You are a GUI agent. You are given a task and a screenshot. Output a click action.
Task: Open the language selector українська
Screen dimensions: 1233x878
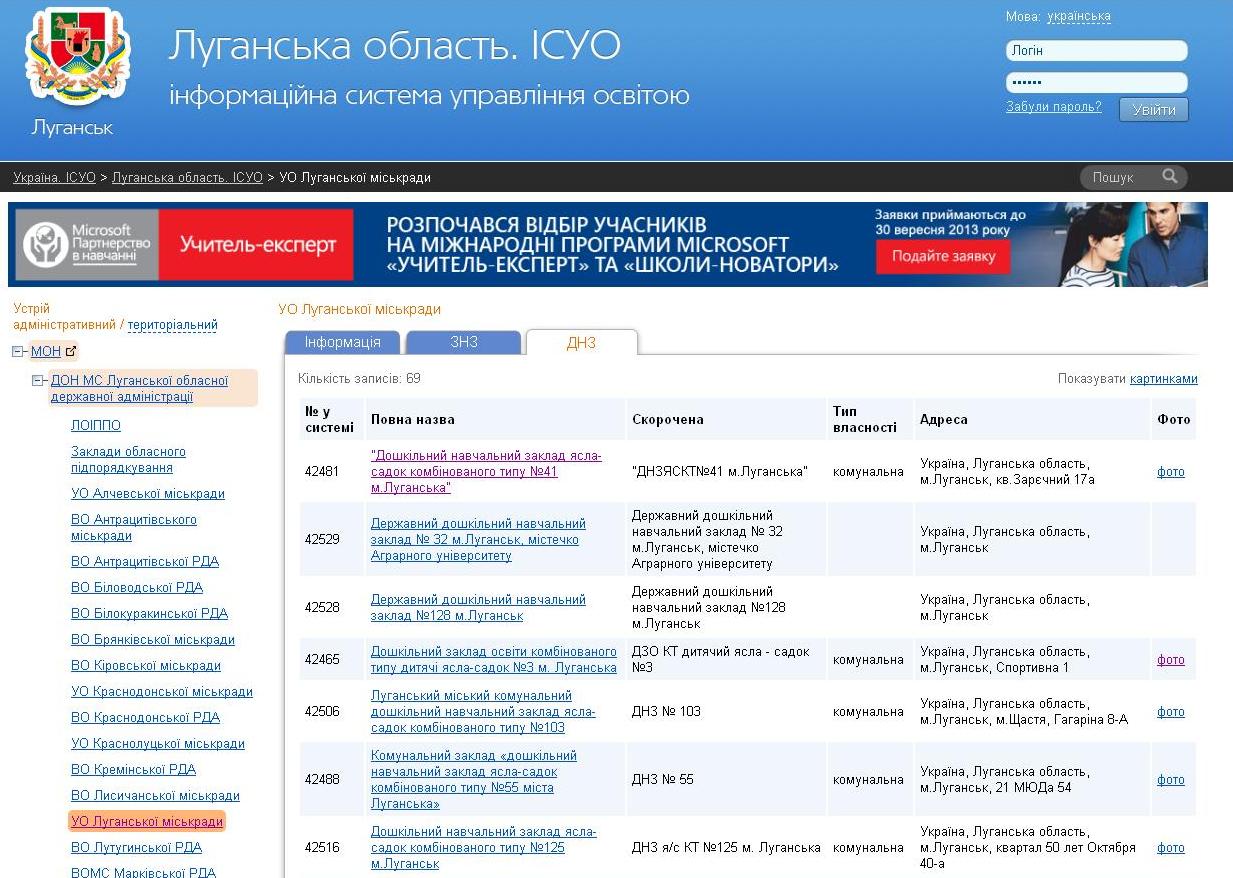pyautogui.click(x=1078, y=17)
